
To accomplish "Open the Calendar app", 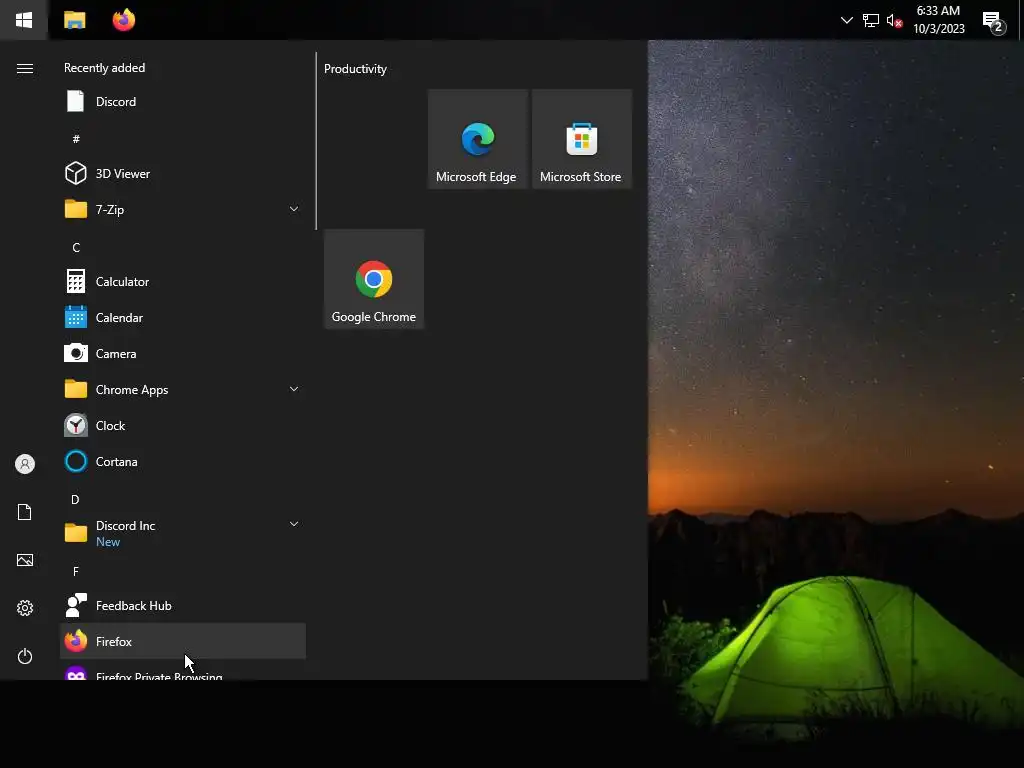I will [183, 317].
